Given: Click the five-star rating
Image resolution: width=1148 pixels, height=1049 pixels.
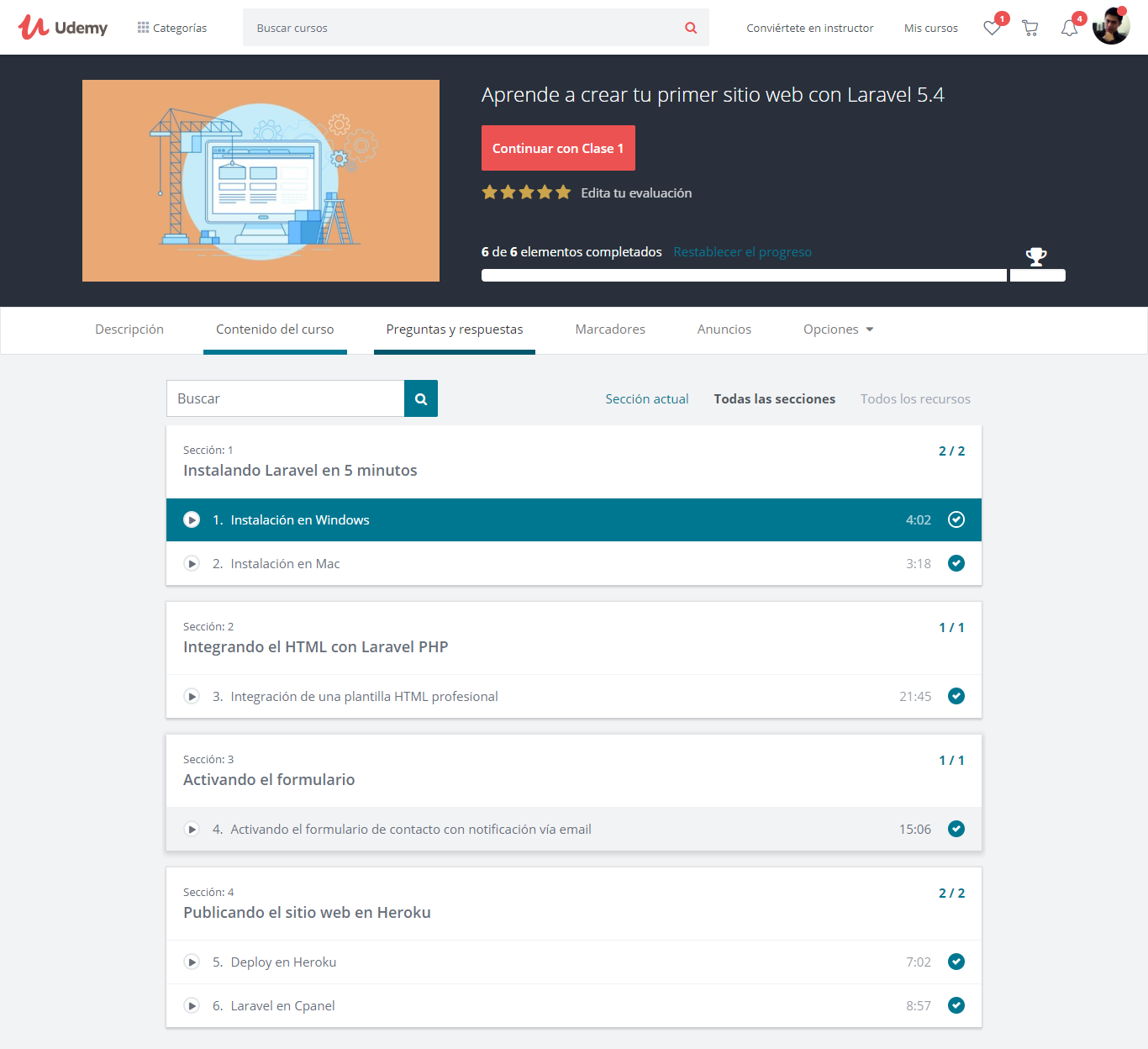Looking at the screenshot, I should [526, 193].
